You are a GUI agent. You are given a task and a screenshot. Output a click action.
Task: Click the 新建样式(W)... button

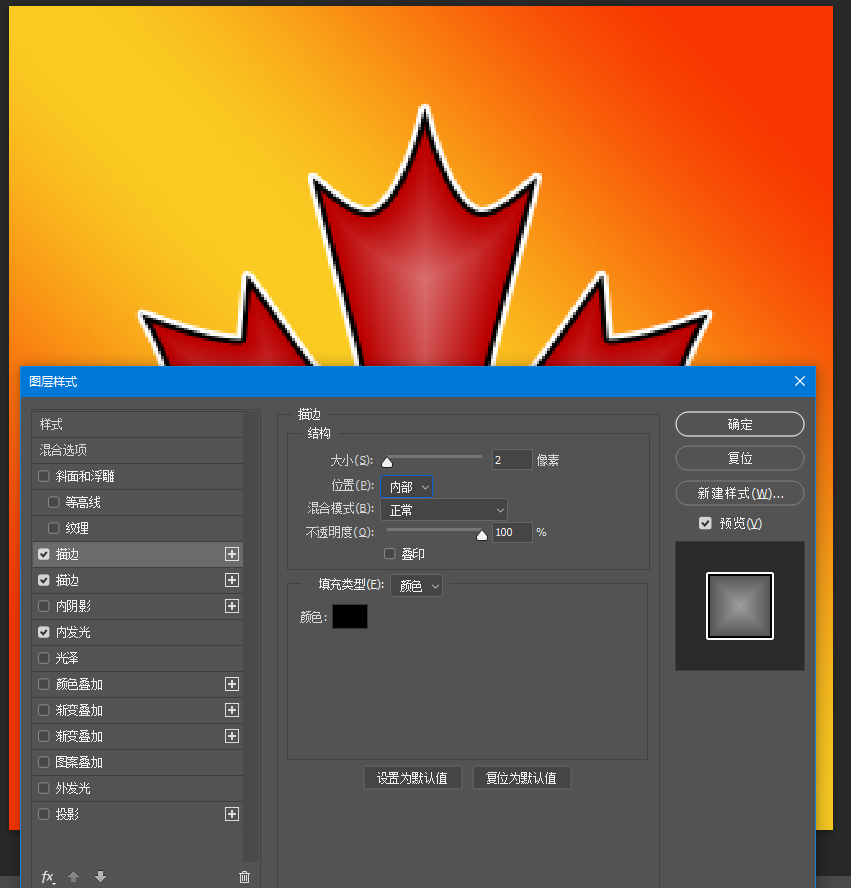pos(739,493)
